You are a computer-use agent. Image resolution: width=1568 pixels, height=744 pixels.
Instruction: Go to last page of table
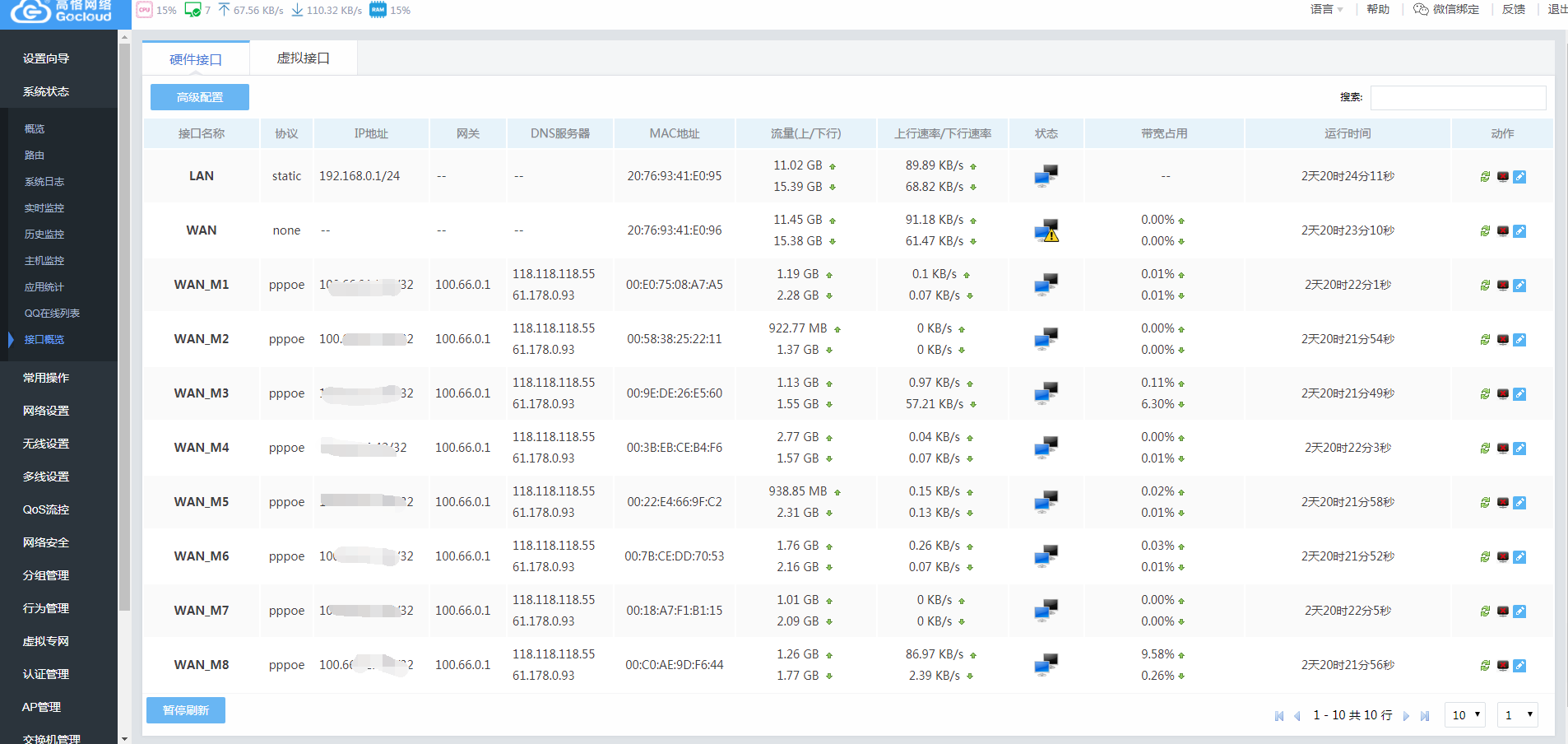click(x=1425, y=716)
